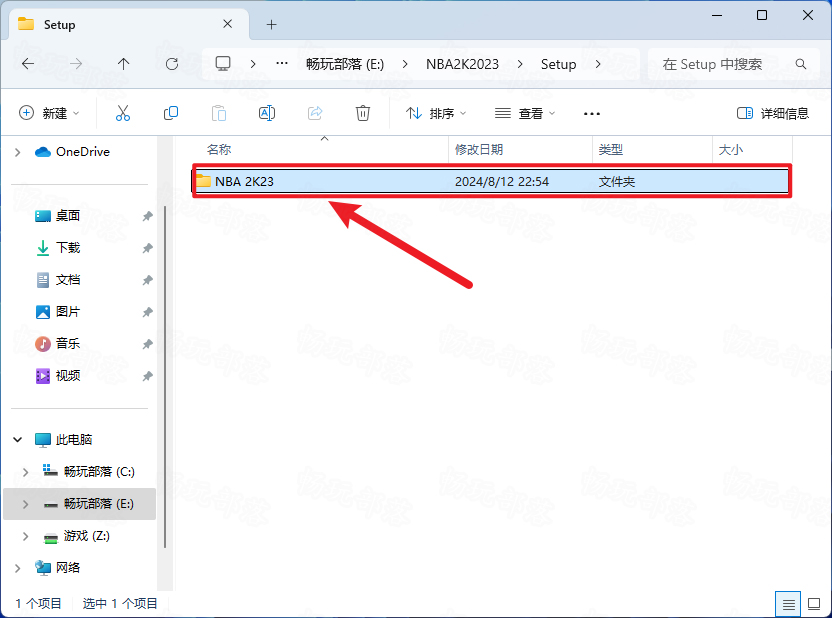The height and width of the screenshot is (618, 832).
Task: Expand chevron after the PC icon in address bar
Action: pos(253,64)
